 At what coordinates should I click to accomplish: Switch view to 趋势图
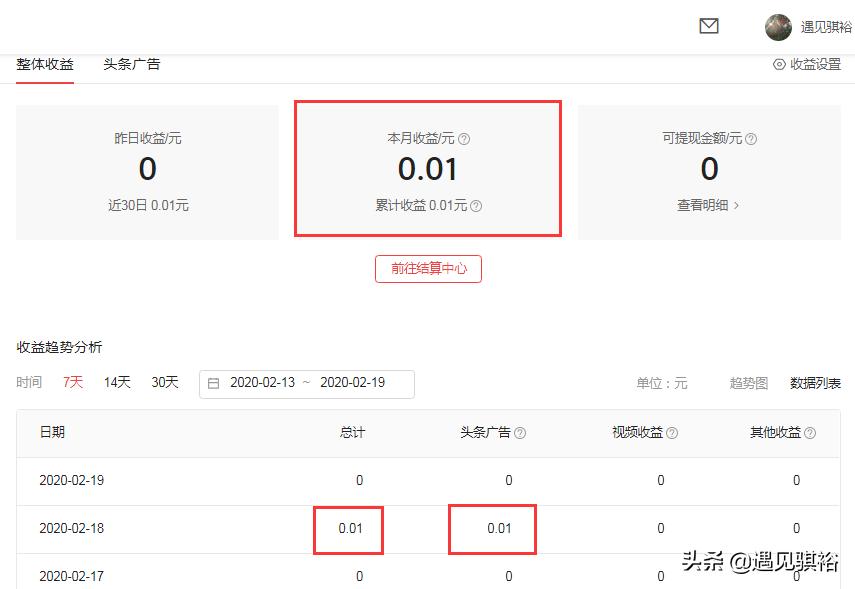748,382
